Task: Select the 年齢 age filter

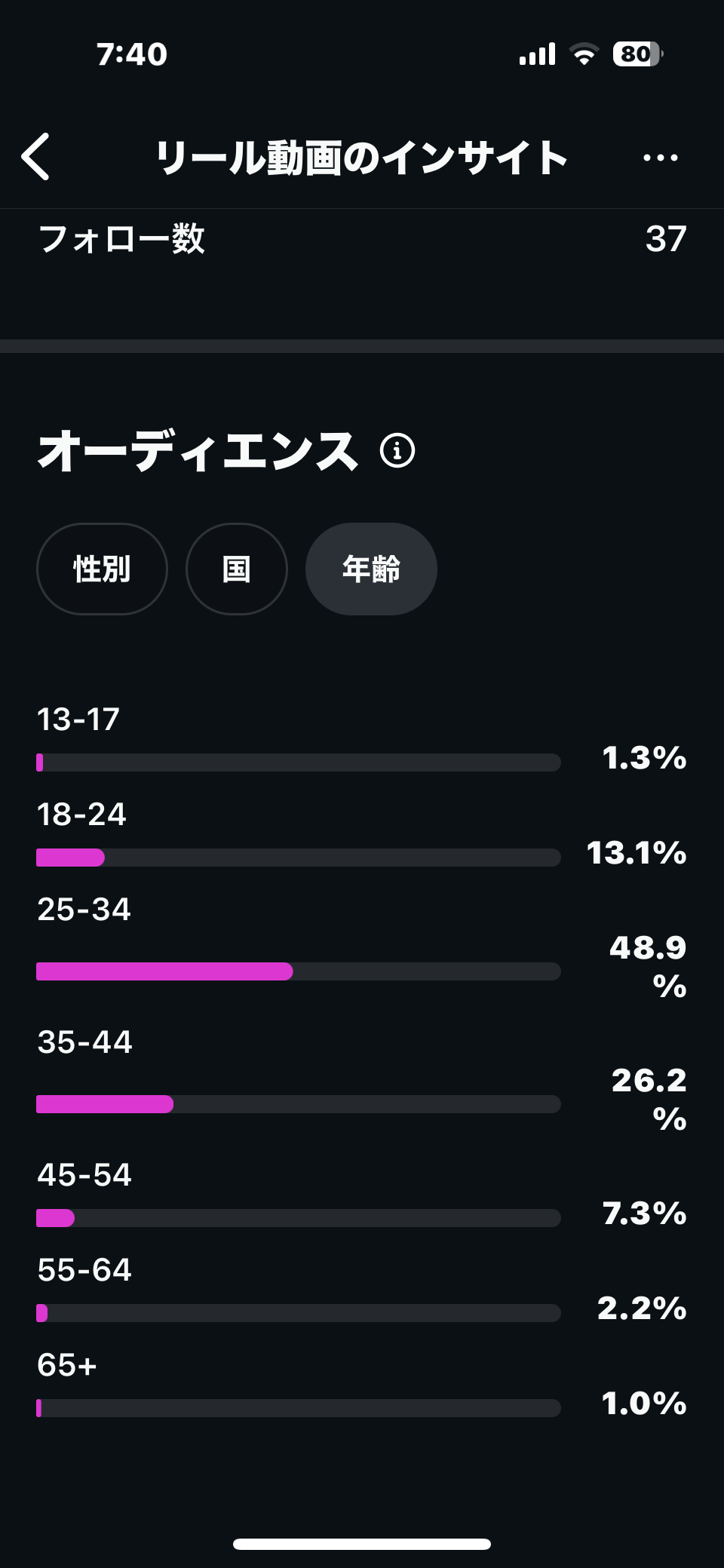Action: tap(371, 569)
